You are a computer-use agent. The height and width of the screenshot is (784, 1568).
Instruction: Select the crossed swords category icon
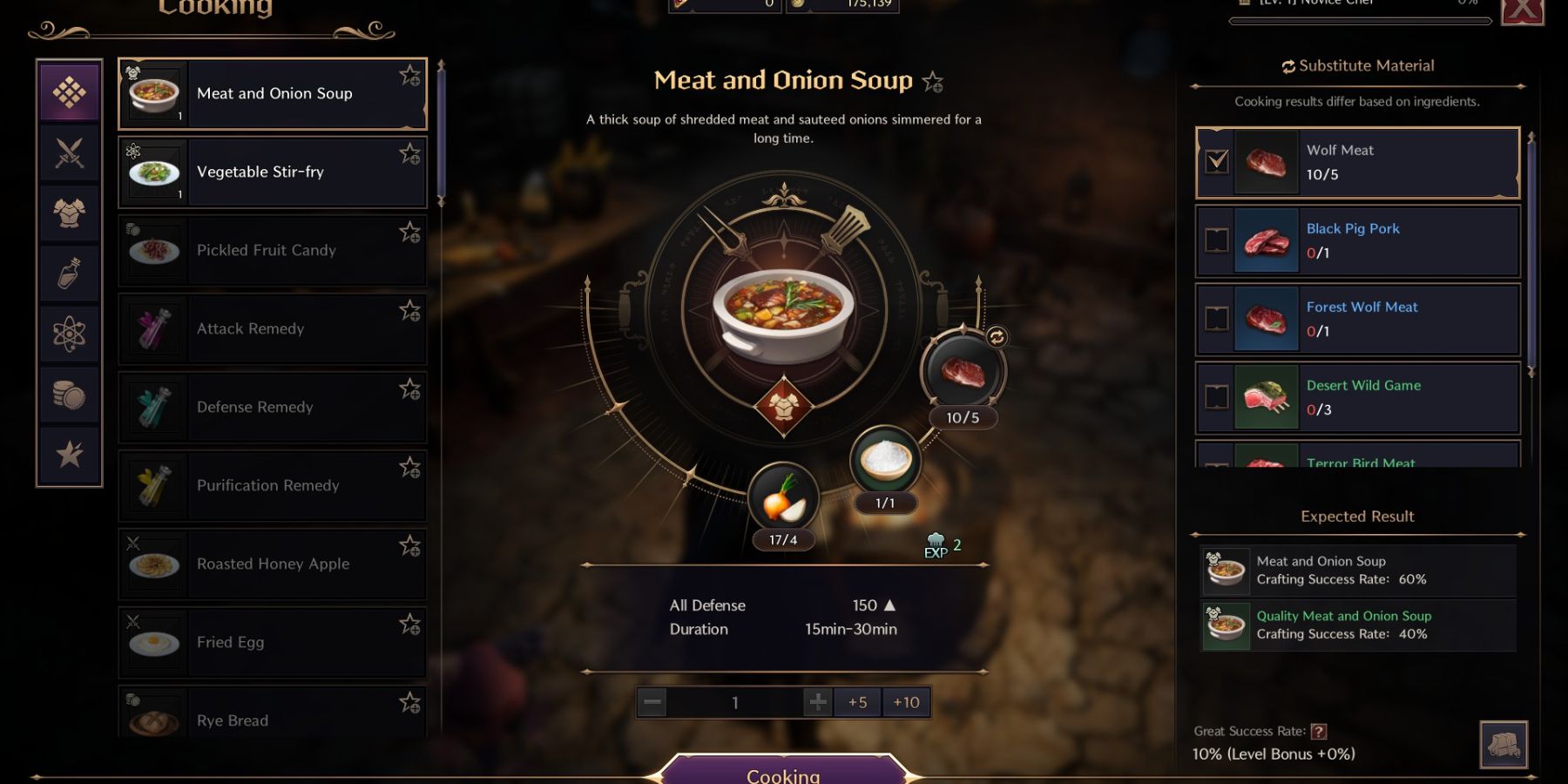pos(70,153)
